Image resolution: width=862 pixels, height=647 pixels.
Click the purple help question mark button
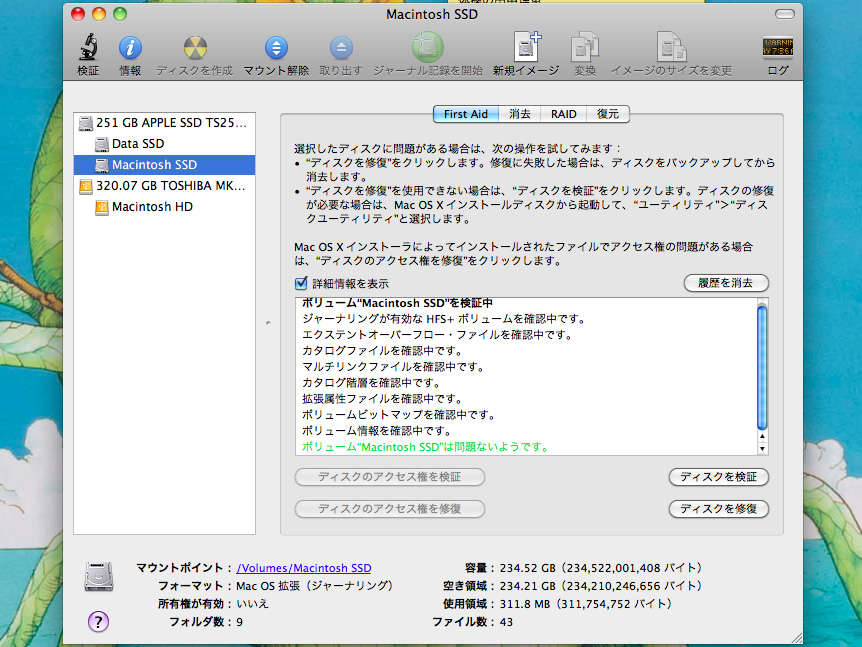tap(98, 622)
